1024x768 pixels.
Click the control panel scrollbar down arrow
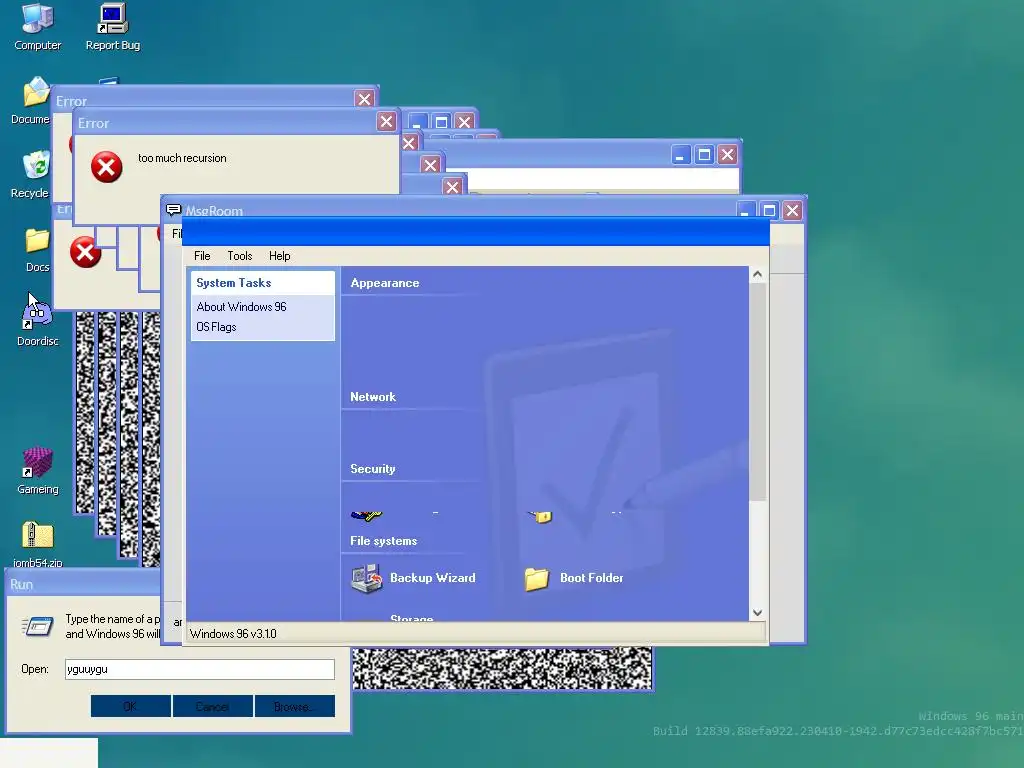(758, 613)
